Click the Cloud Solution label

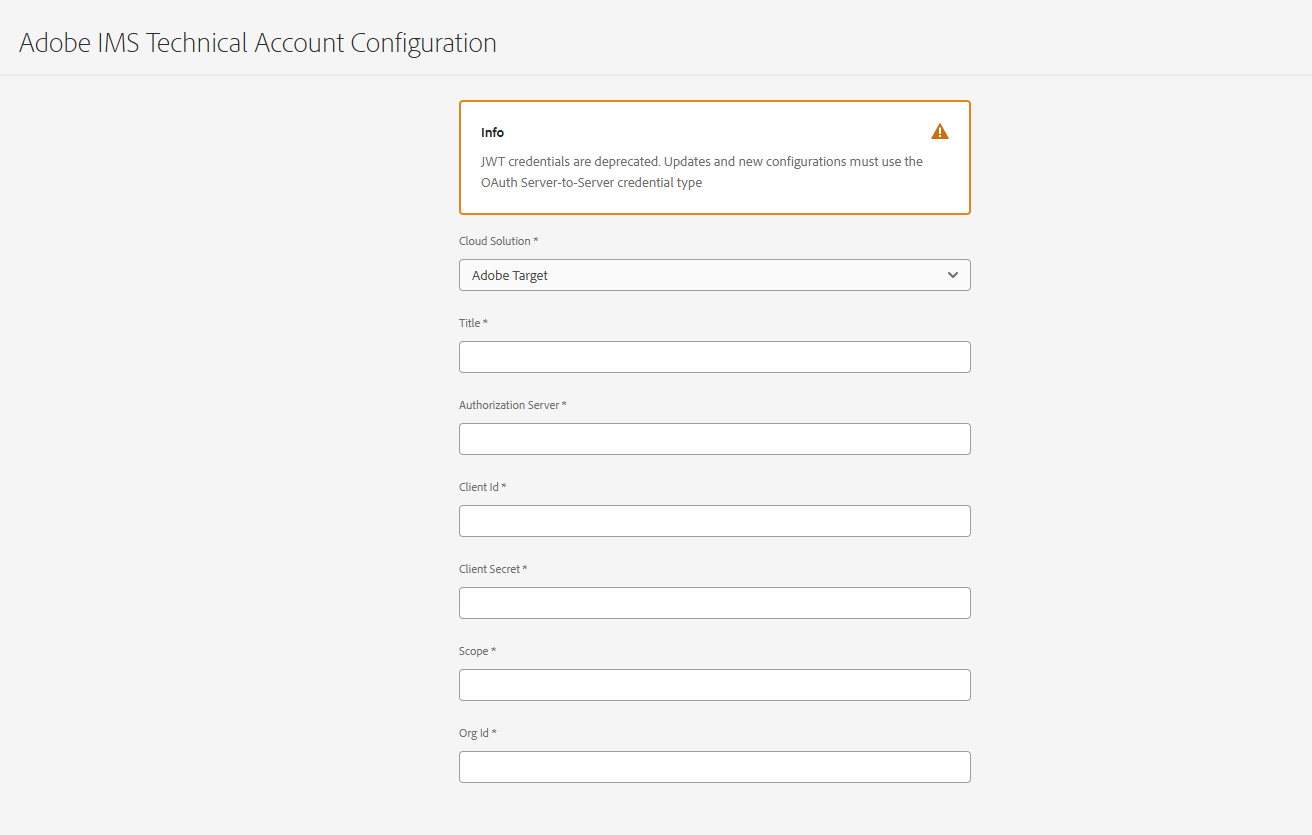pos(498,240)
